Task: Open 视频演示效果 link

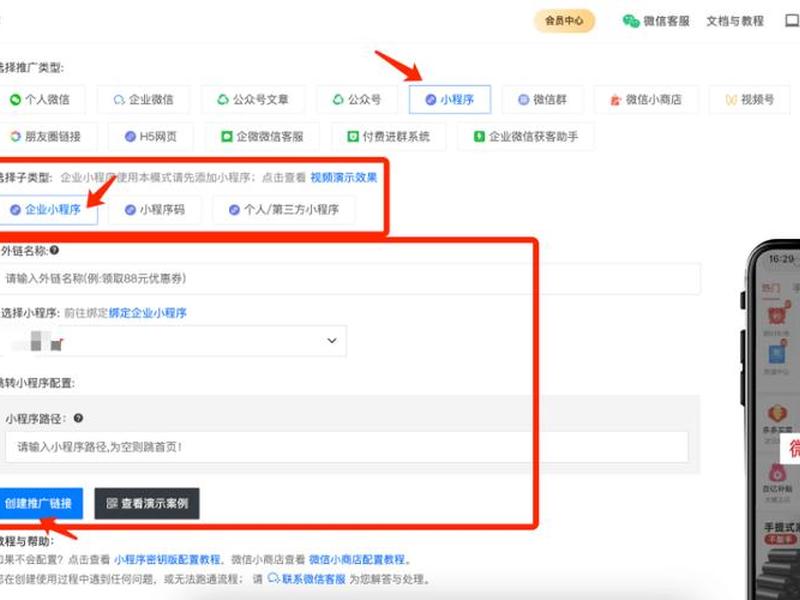Action: tap(343, 178)
